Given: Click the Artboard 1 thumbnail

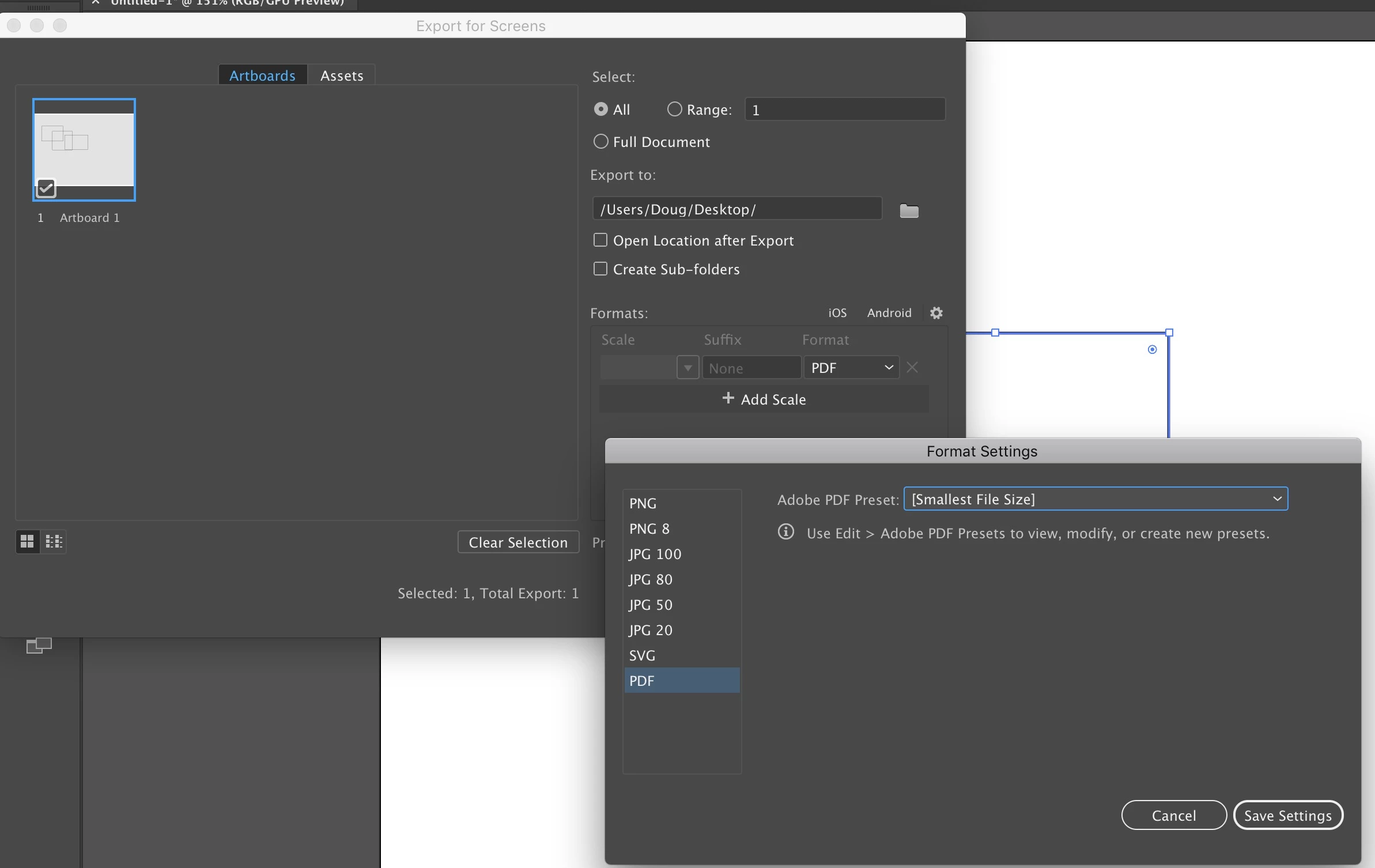Looking at the screenshot, I should [84, 149].
